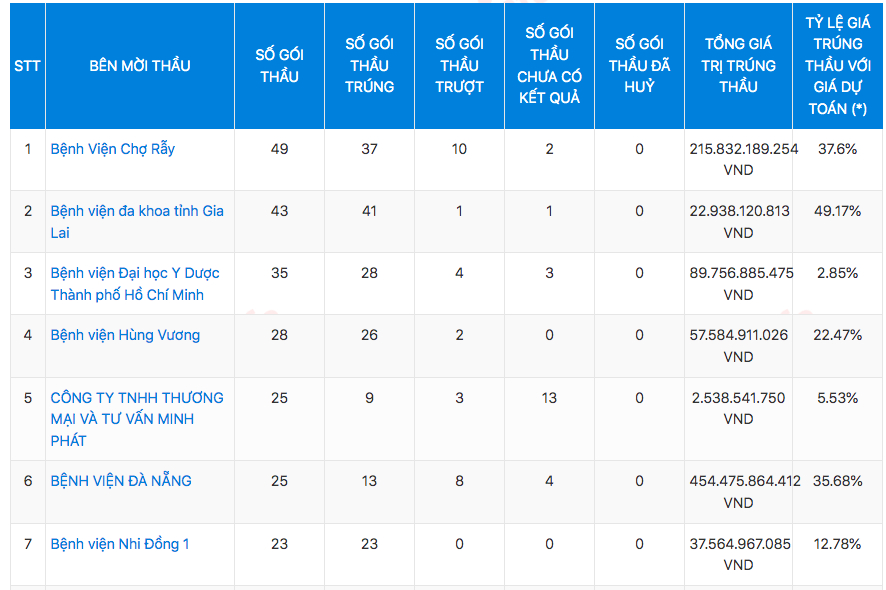Screen dimensions: 886x590
Task: Select the 2.85% ratio cell
Action: [x=838, y=273]
